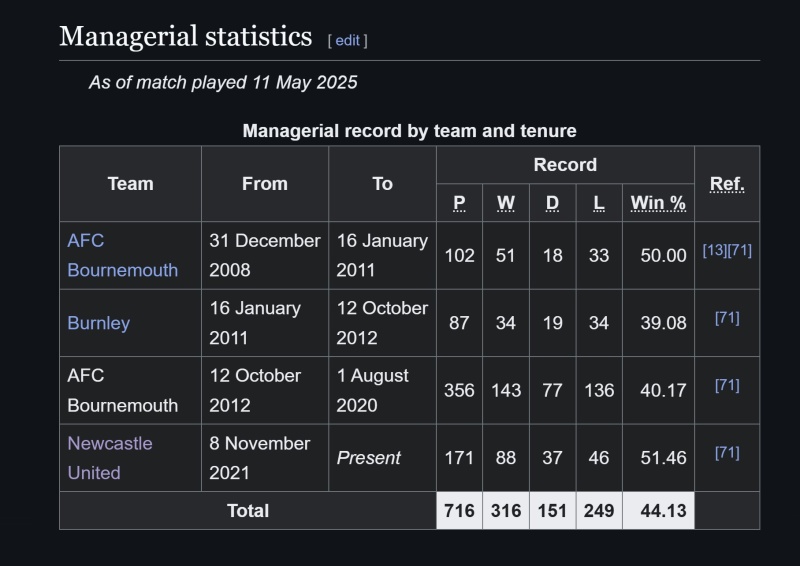The image size is (800, 566).
Task: Click the 'D' column header abbreviation
Action: pos(553,203)
